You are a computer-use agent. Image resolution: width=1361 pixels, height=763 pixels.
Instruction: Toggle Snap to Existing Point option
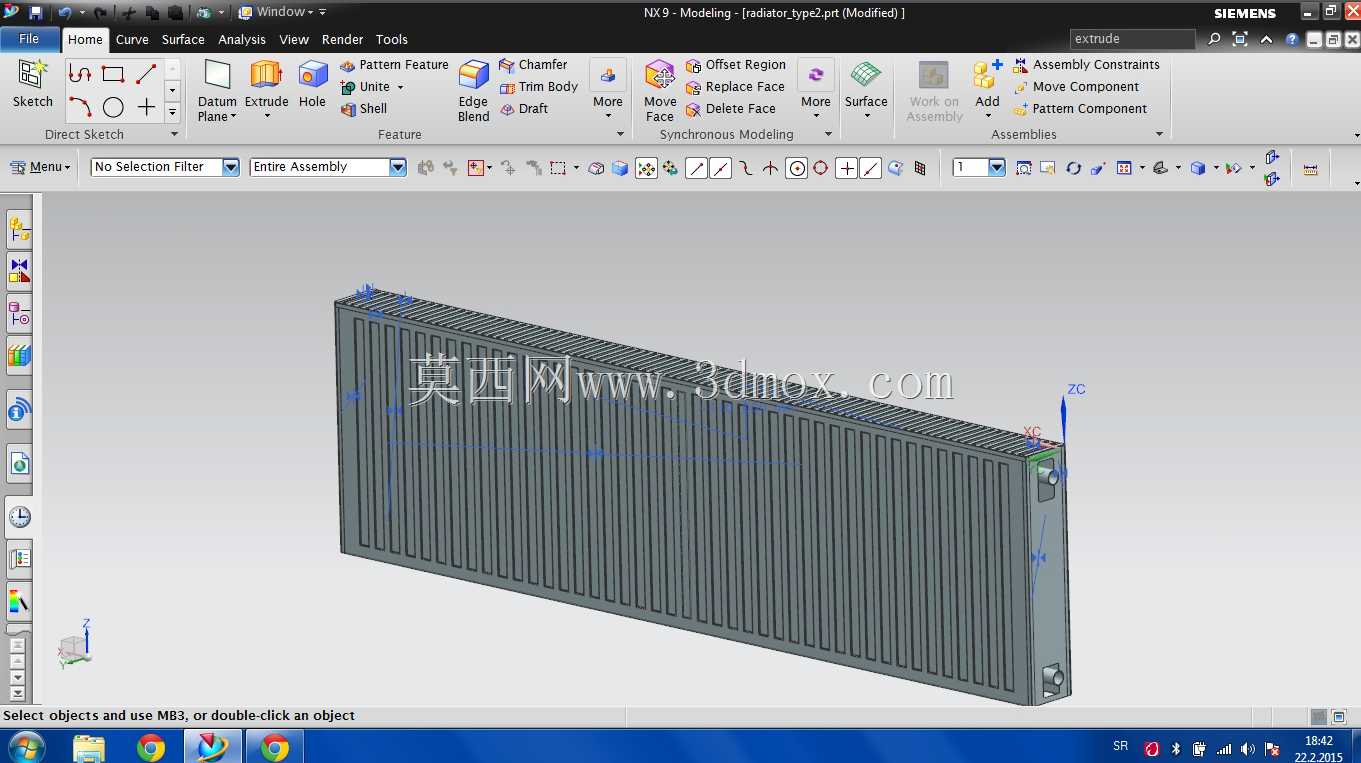pos(846,168)
